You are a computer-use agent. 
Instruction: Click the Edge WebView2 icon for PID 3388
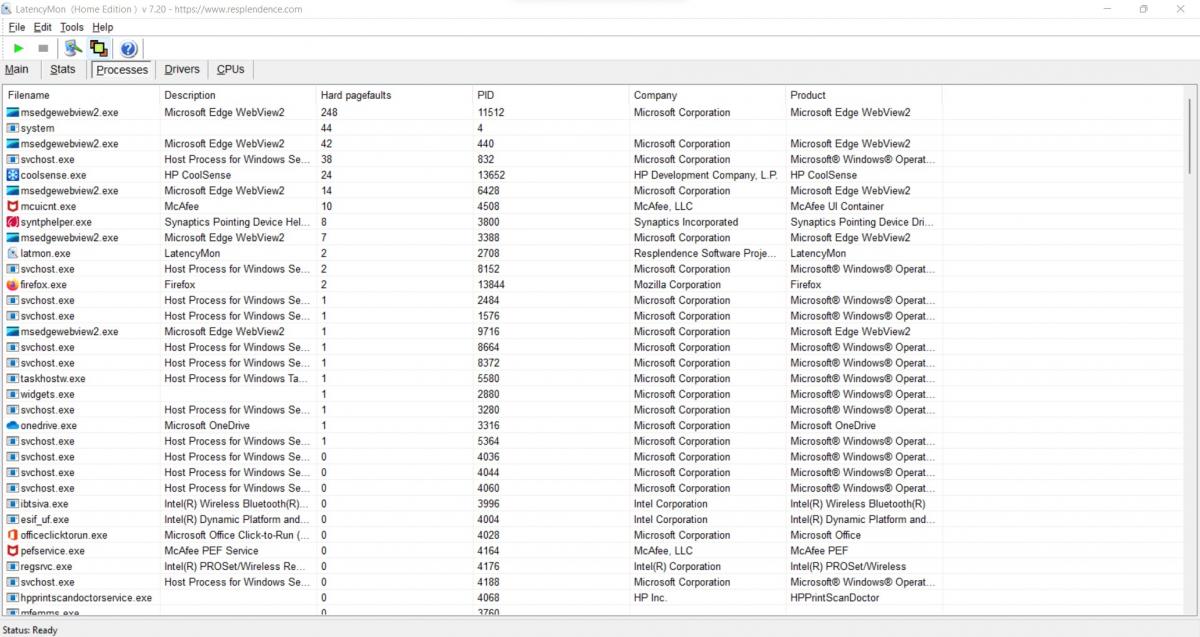click(12, 238)
